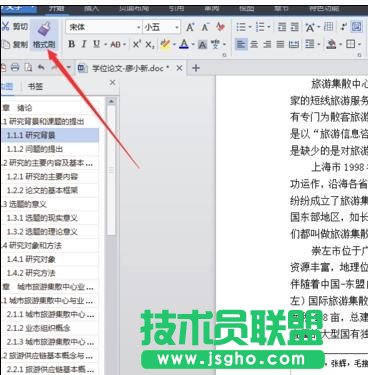
Task: Close the 学位论文 document tab
Action: click(x=179, y=68)
